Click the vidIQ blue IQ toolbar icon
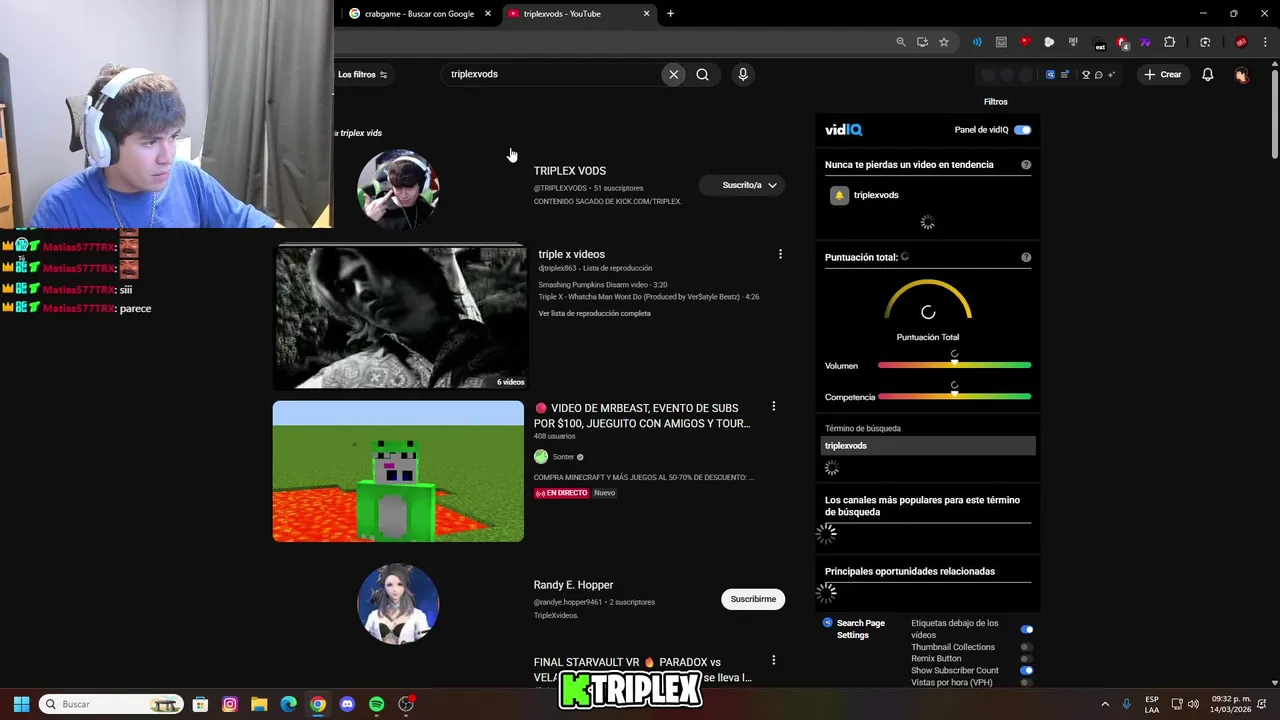 click(1050, 75)
